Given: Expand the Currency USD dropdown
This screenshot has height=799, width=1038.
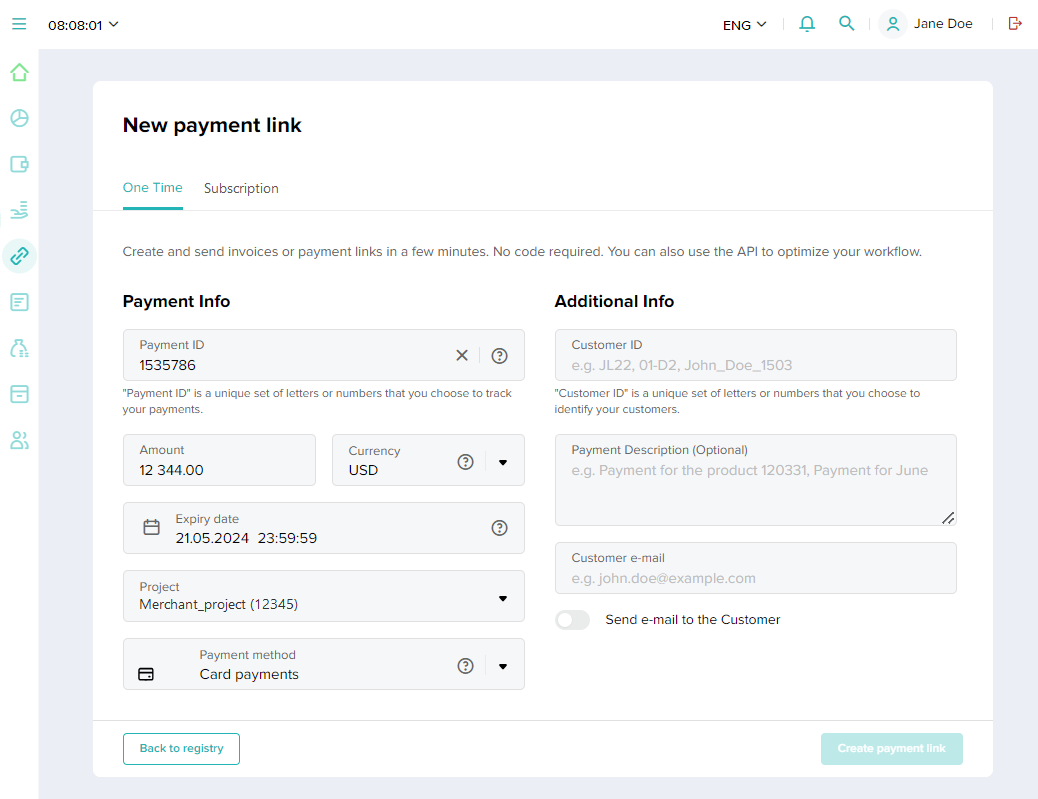Looking at the screenshot, I should click(503, 462).
